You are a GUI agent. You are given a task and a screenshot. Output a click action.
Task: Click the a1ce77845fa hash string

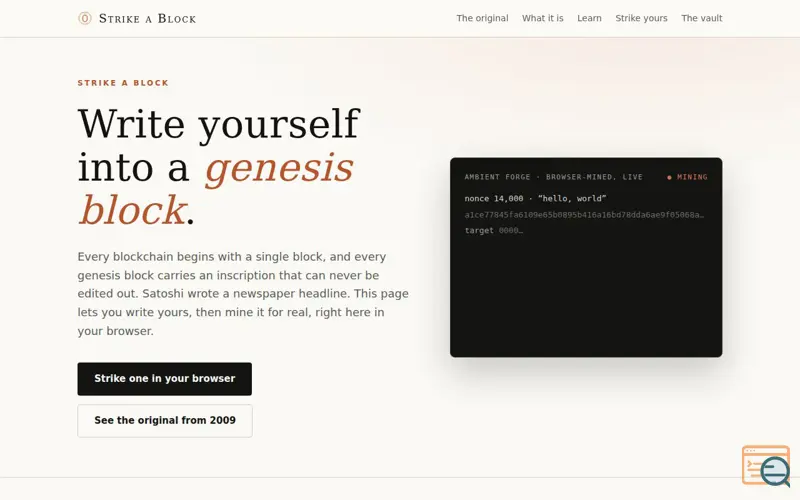(x=584, y=215)
